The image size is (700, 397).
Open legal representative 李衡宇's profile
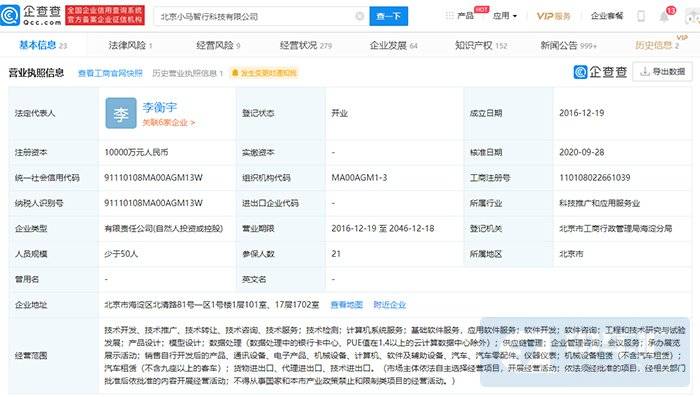tap(159, 107)
